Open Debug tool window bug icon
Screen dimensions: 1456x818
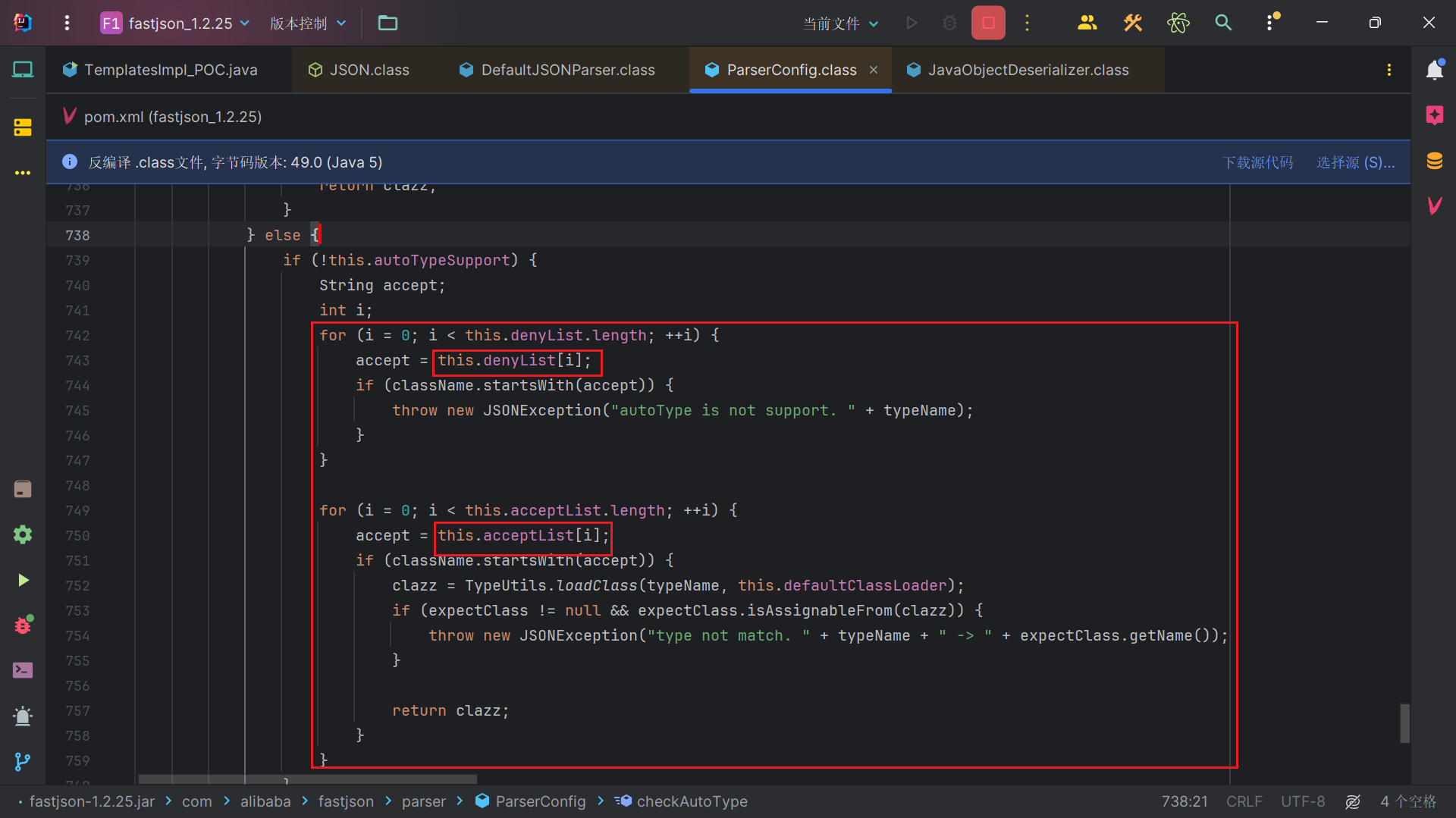pyautogui.click(x=23, y=625)
